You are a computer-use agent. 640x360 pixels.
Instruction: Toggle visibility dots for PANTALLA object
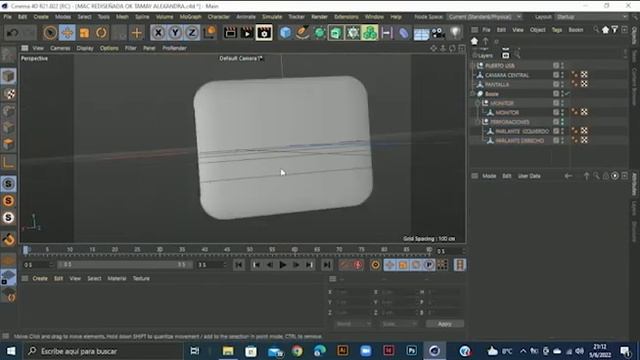click(x=562, y=84)
